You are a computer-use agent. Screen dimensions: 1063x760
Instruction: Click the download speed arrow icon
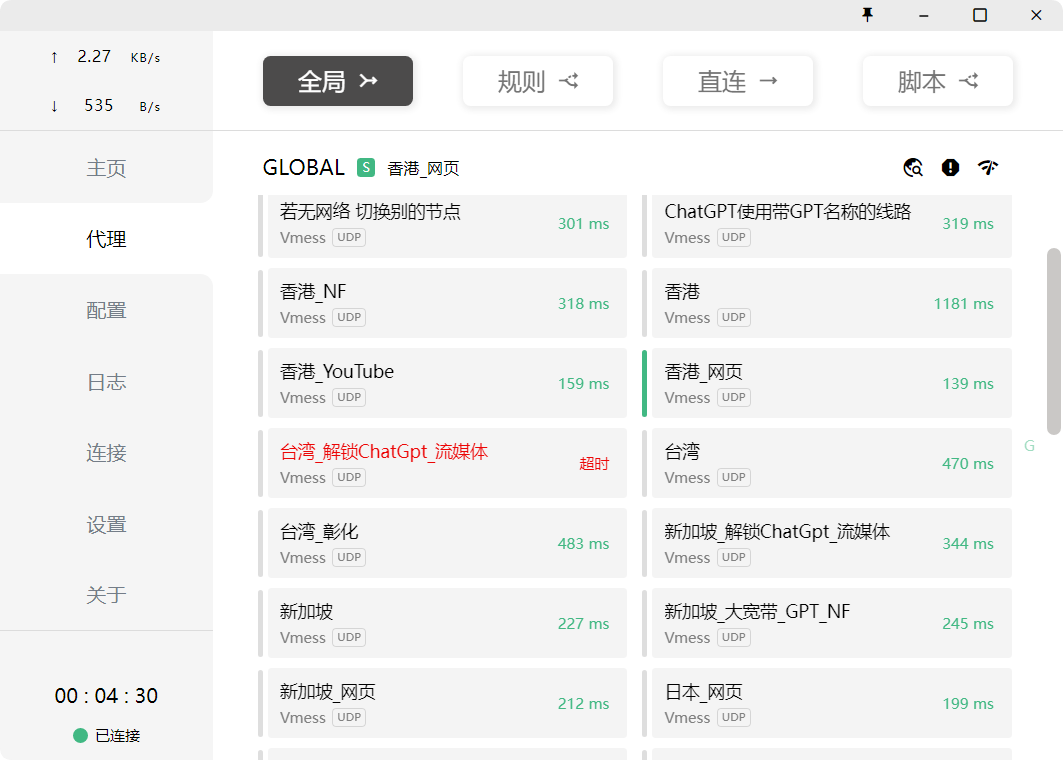[x=53, y=105]
